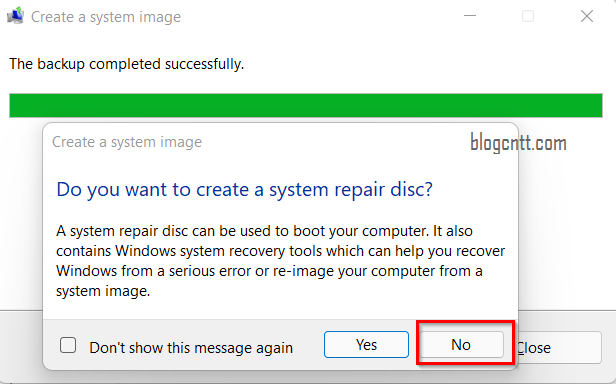Click the backup app icon in title bar
Screen dimensions: 616x384
tap(15, 16)
